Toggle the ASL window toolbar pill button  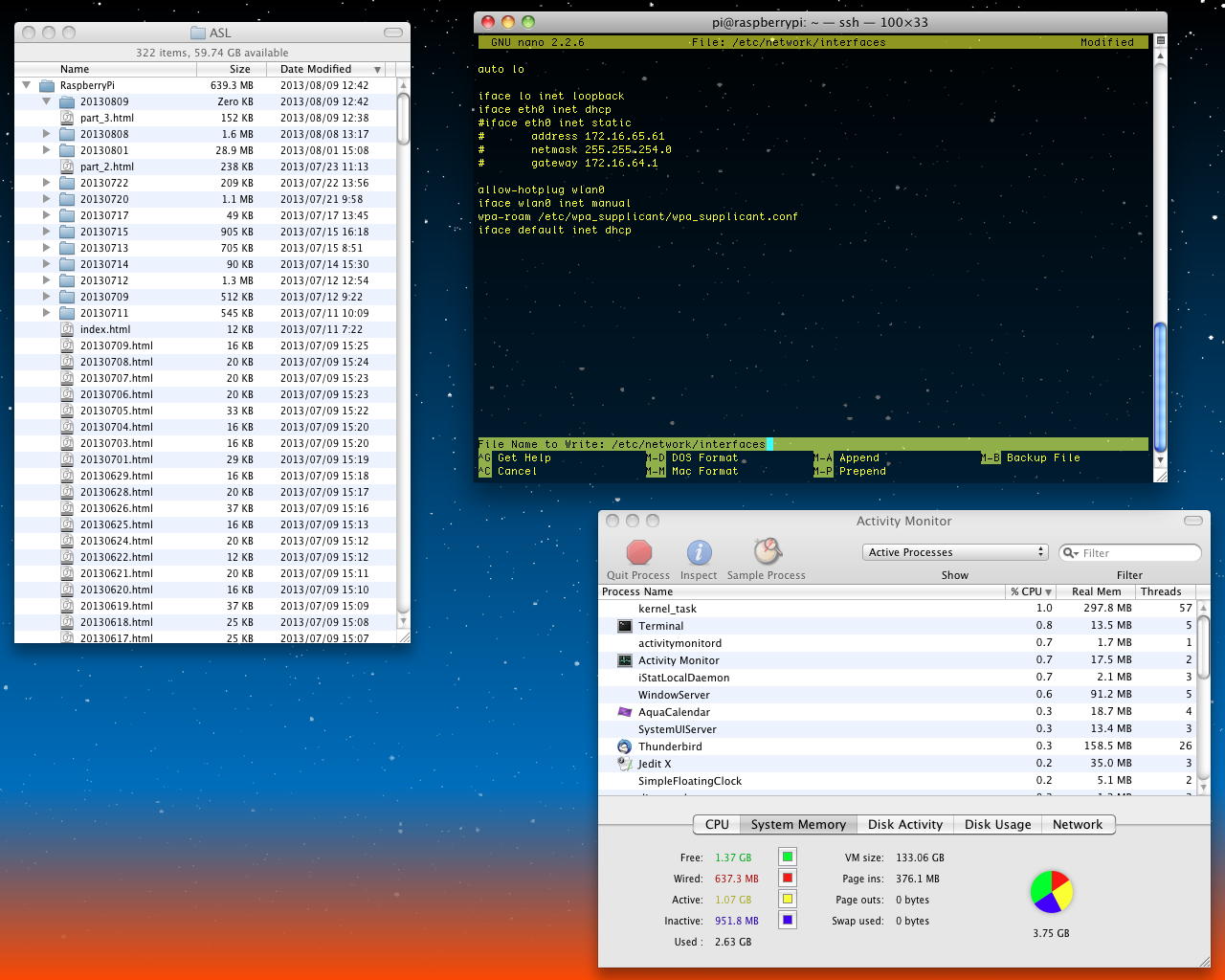(392, 33)
